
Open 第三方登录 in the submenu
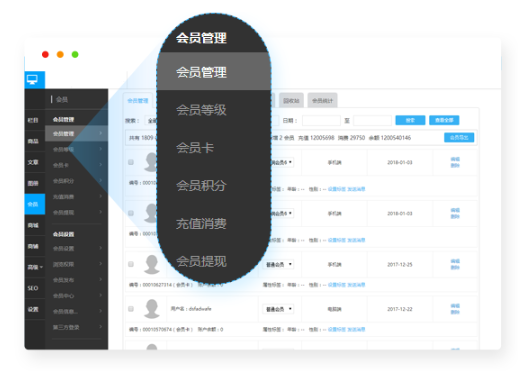click(66, 327)
